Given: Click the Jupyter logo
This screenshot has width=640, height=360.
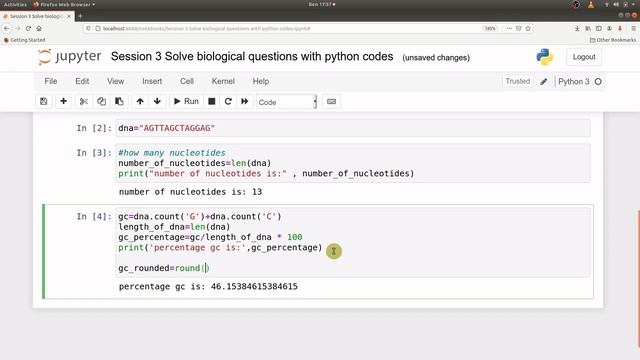Looking at the screenshot, I should click(x=69, y=57).
